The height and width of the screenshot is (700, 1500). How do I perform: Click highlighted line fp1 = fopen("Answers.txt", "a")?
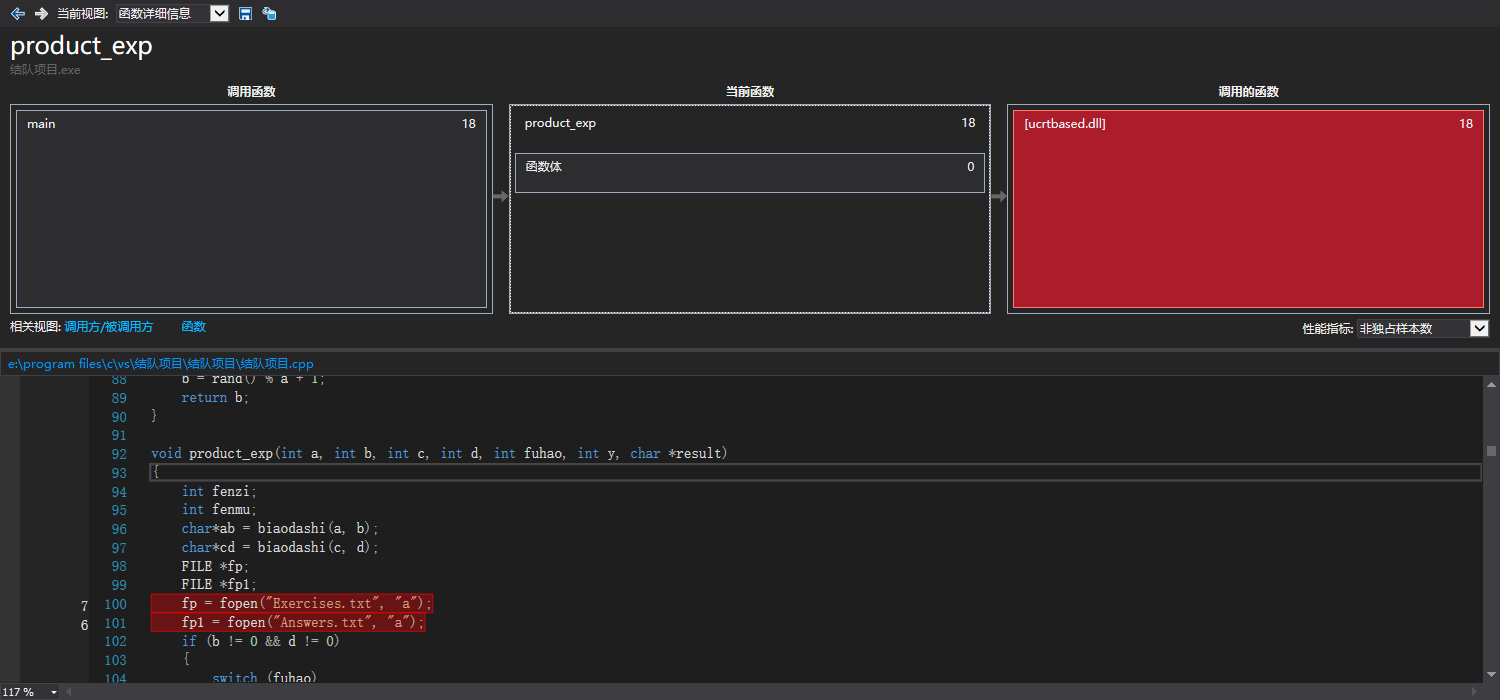point(288,623)
